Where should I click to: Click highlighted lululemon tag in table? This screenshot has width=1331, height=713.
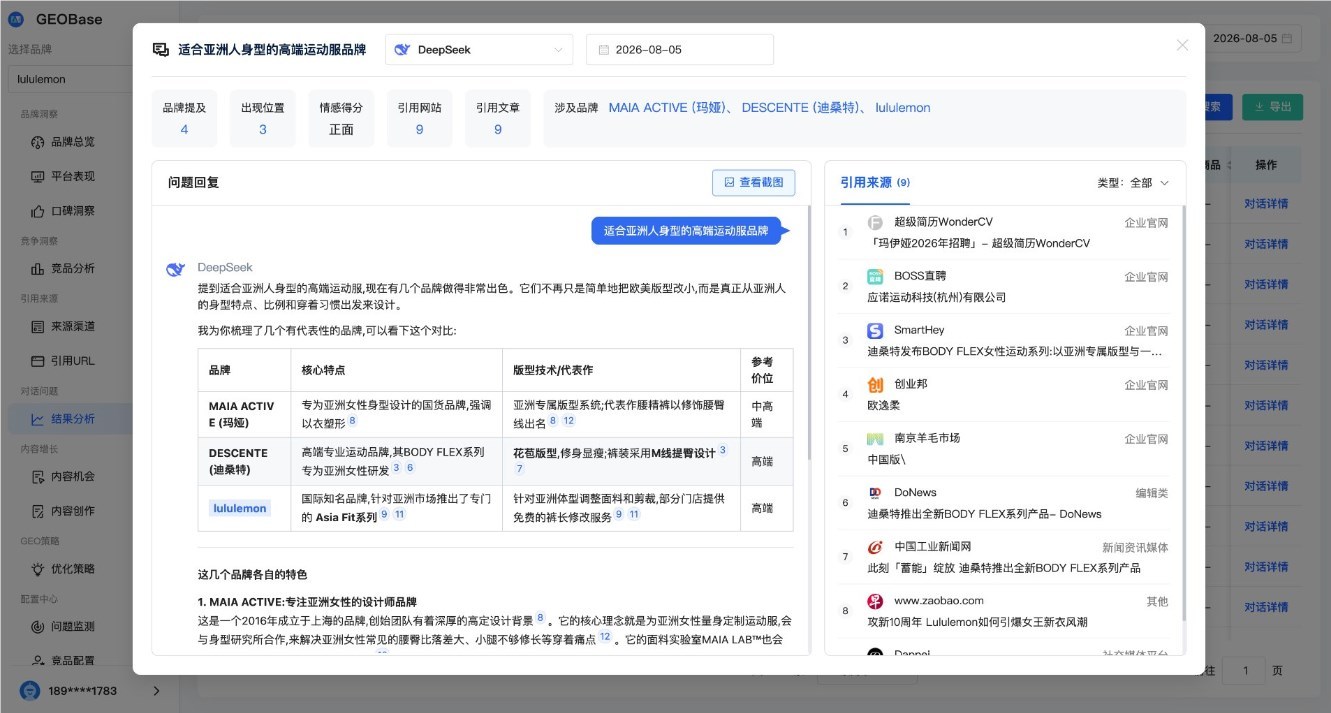240,508
